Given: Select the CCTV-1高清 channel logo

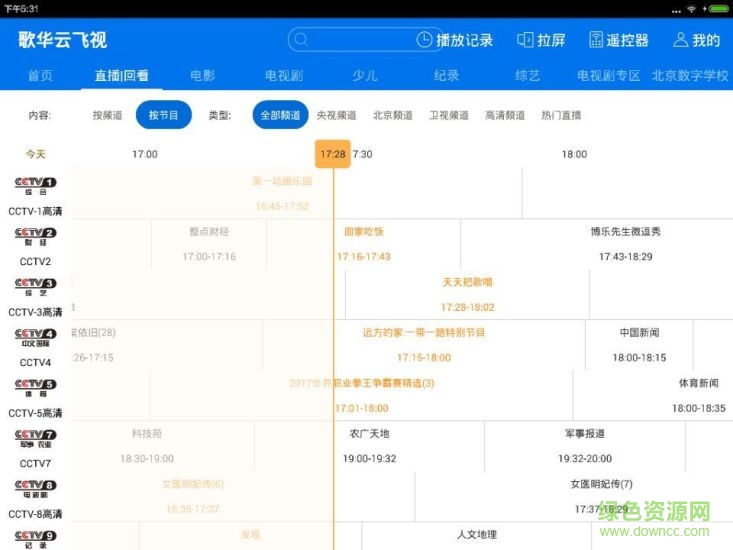Looking at the screenshot, I should click(36, 186).
